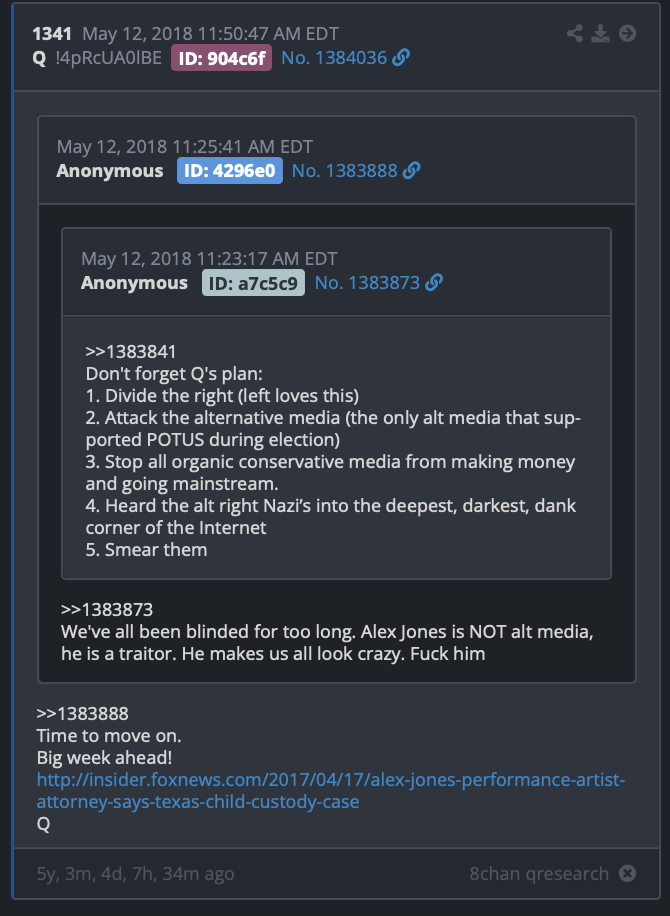This screenshot has width=670, height=916.
Task: Click the tripcode !4pRcUA0lBE
Action: point(109,58)
